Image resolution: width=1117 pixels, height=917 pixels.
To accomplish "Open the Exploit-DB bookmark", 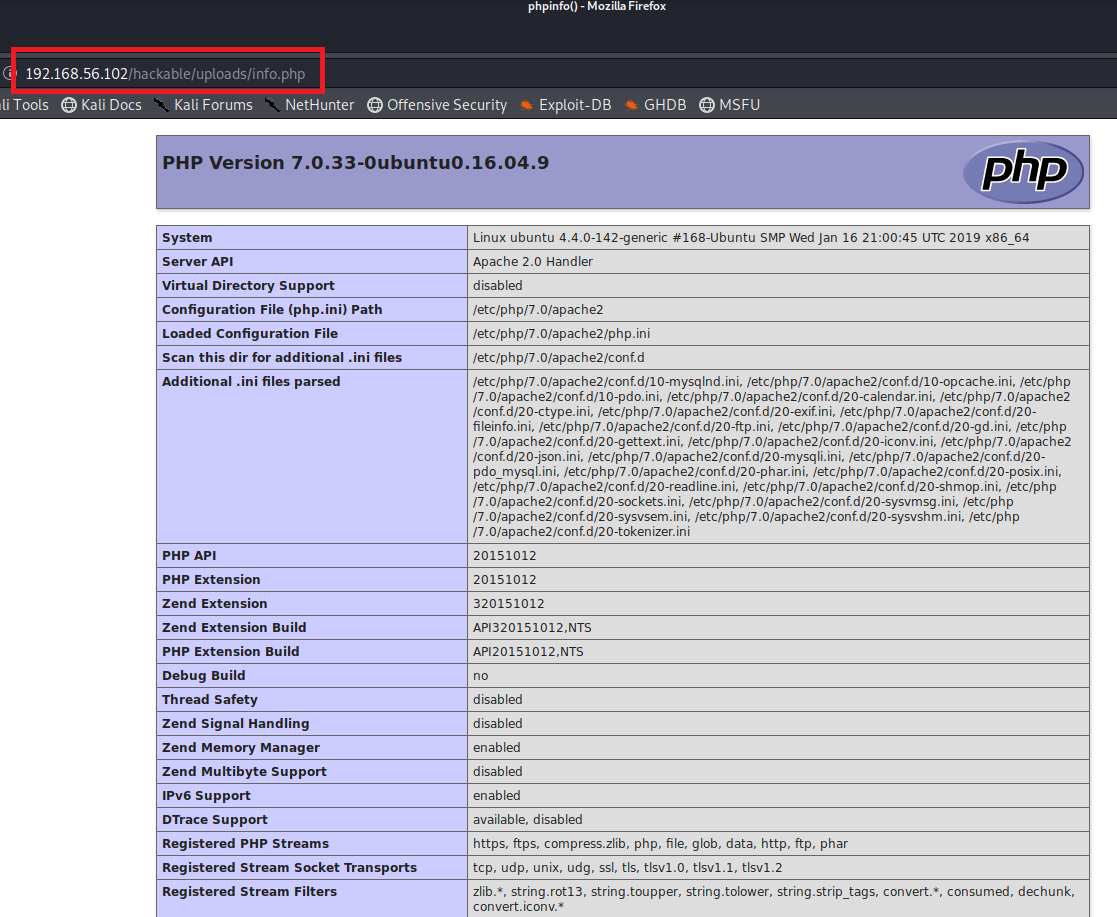I will 565,105.
